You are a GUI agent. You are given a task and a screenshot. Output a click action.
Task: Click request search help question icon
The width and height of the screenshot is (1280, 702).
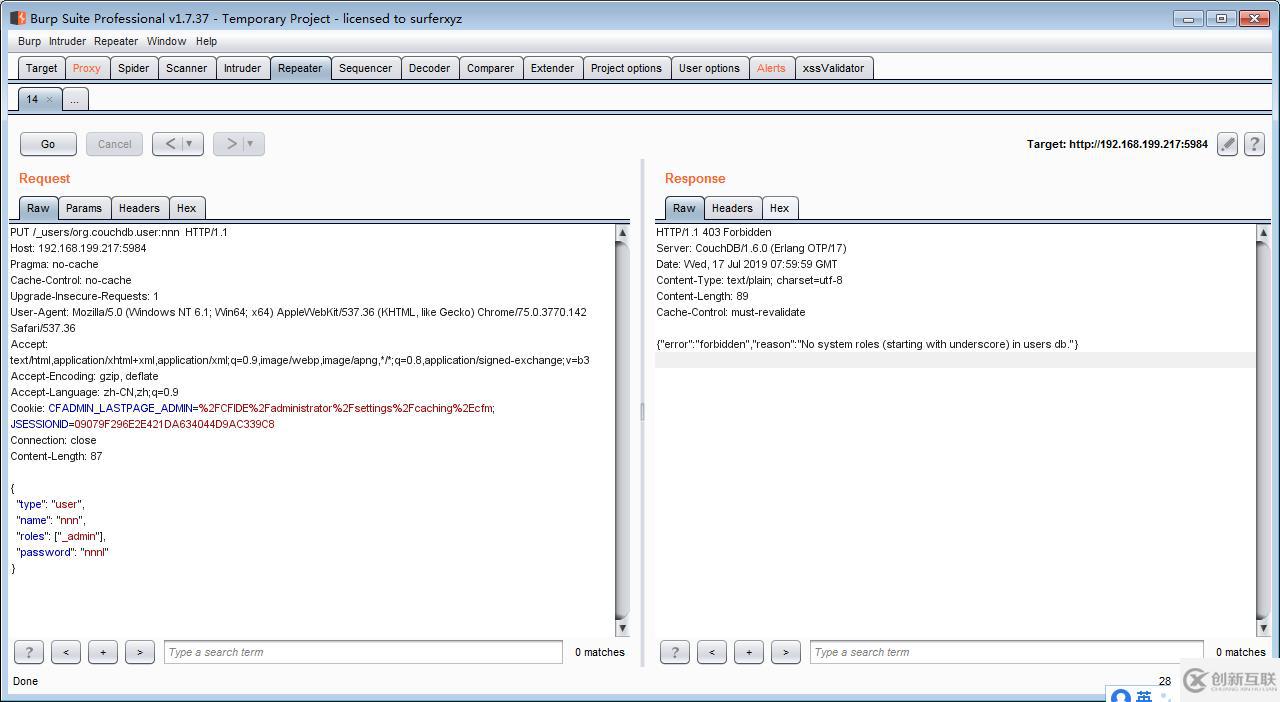(29, 652)
